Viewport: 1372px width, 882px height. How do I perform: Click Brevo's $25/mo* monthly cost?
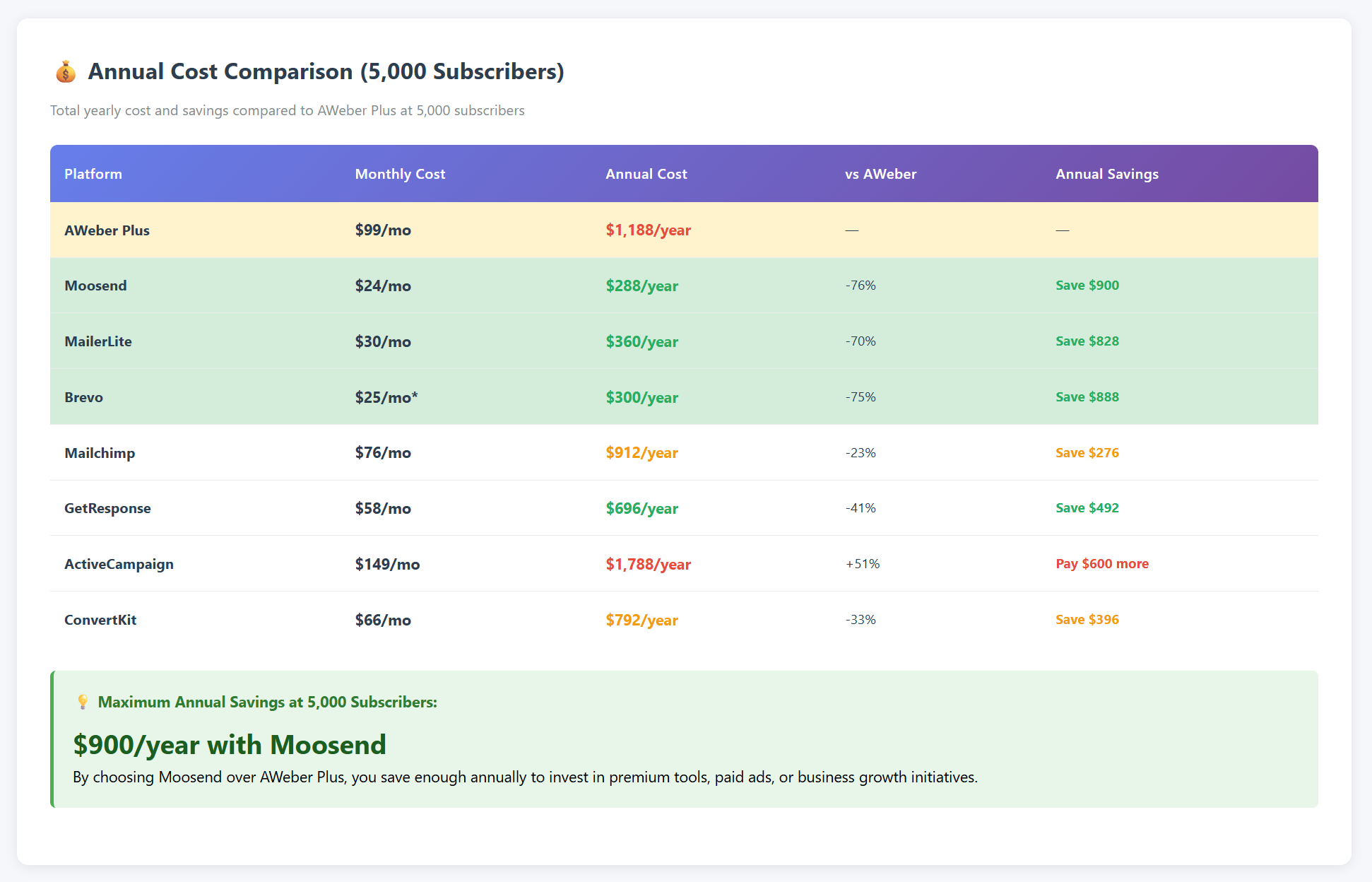point(386,397)
